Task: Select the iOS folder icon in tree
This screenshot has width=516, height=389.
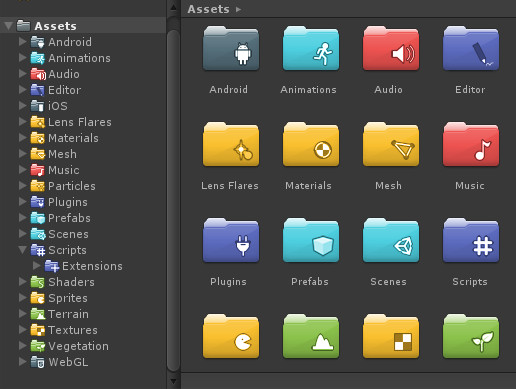Action: click(37, 106)
